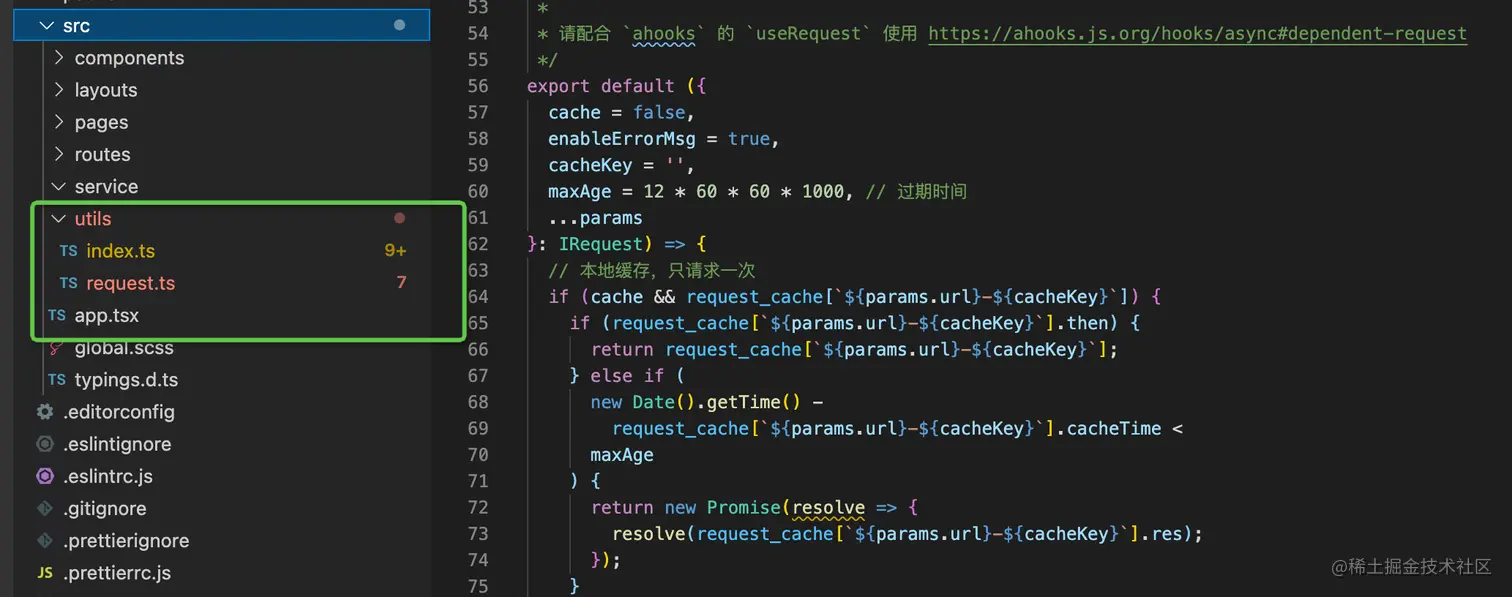Click git icon beside .gitignore
1512x597 pixels.
[44, 508]
